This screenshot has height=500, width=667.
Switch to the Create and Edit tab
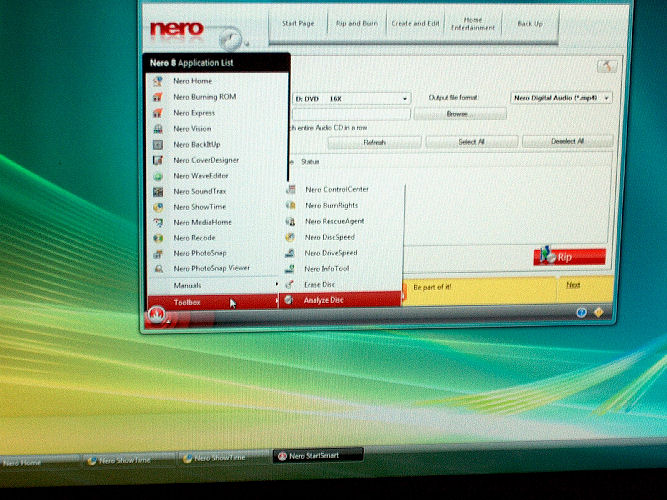[x=415, y=24]
